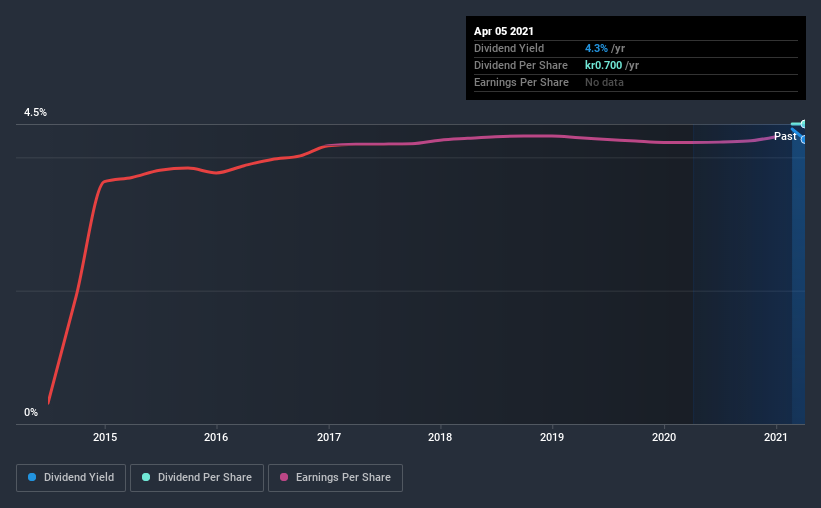Click the Earnings Per Share row label in the tooltip

coord(521,82)
